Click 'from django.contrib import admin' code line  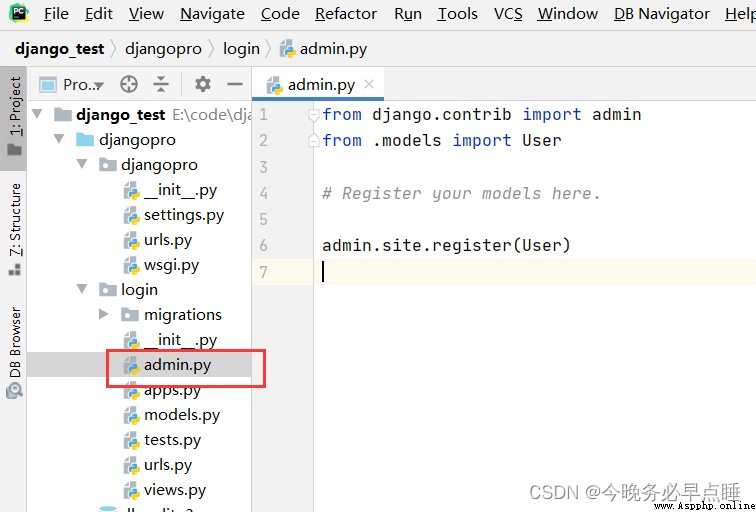pyautogui.click(x=482, y=115)
